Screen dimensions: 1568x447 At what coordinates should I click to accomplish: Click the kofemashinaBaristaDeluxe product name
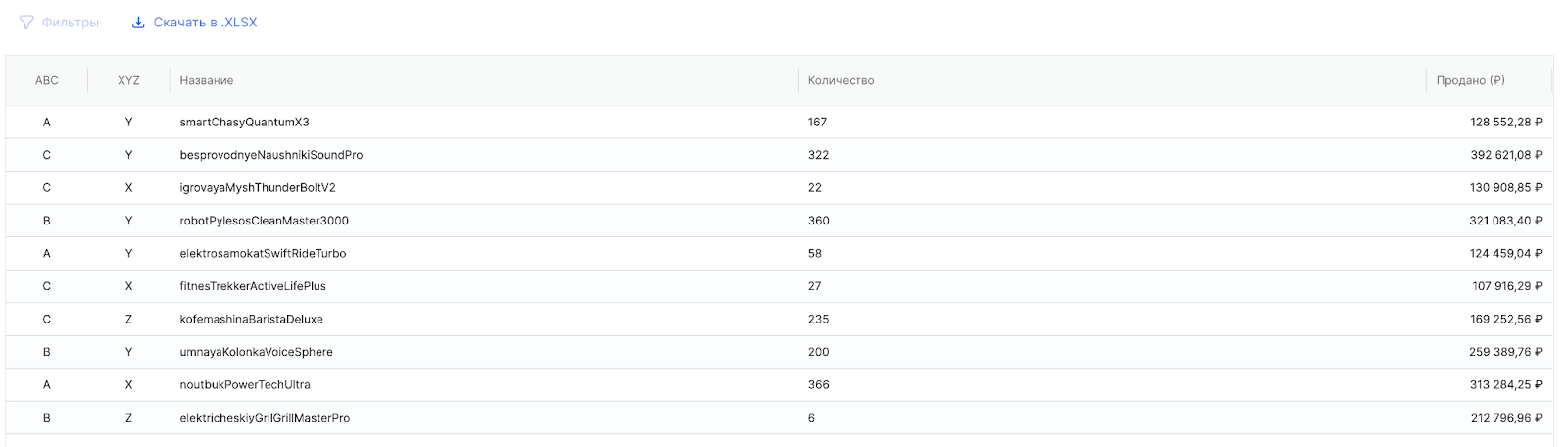click(251, 320)
